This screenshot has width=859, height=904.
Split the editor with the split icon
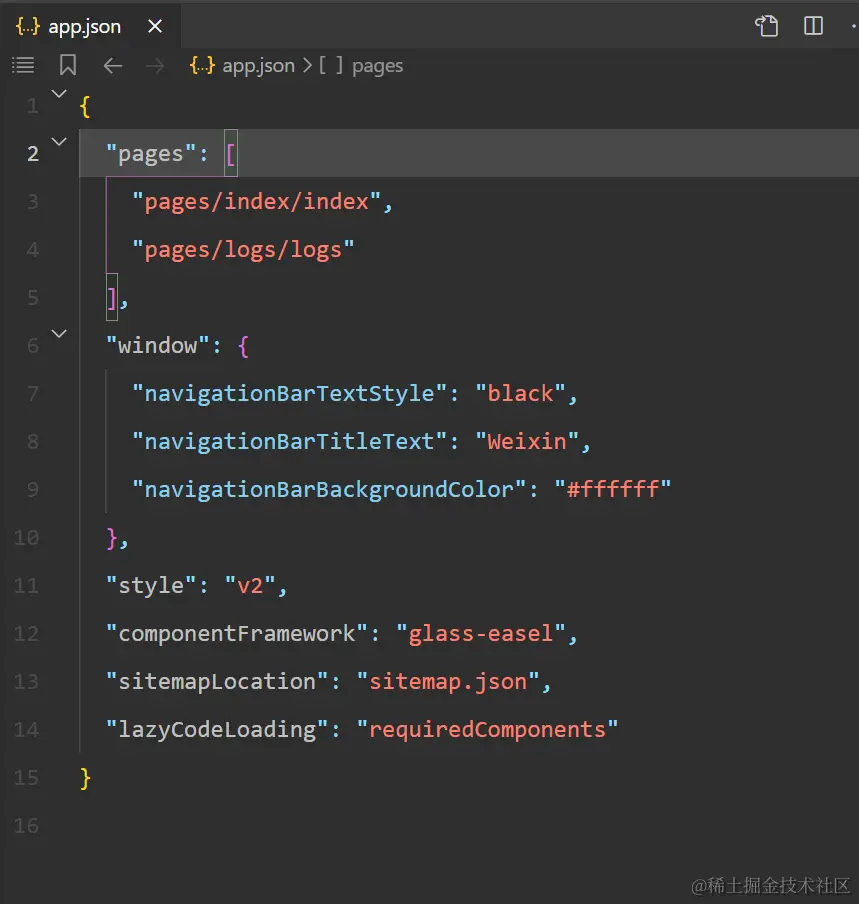point(813,26)
